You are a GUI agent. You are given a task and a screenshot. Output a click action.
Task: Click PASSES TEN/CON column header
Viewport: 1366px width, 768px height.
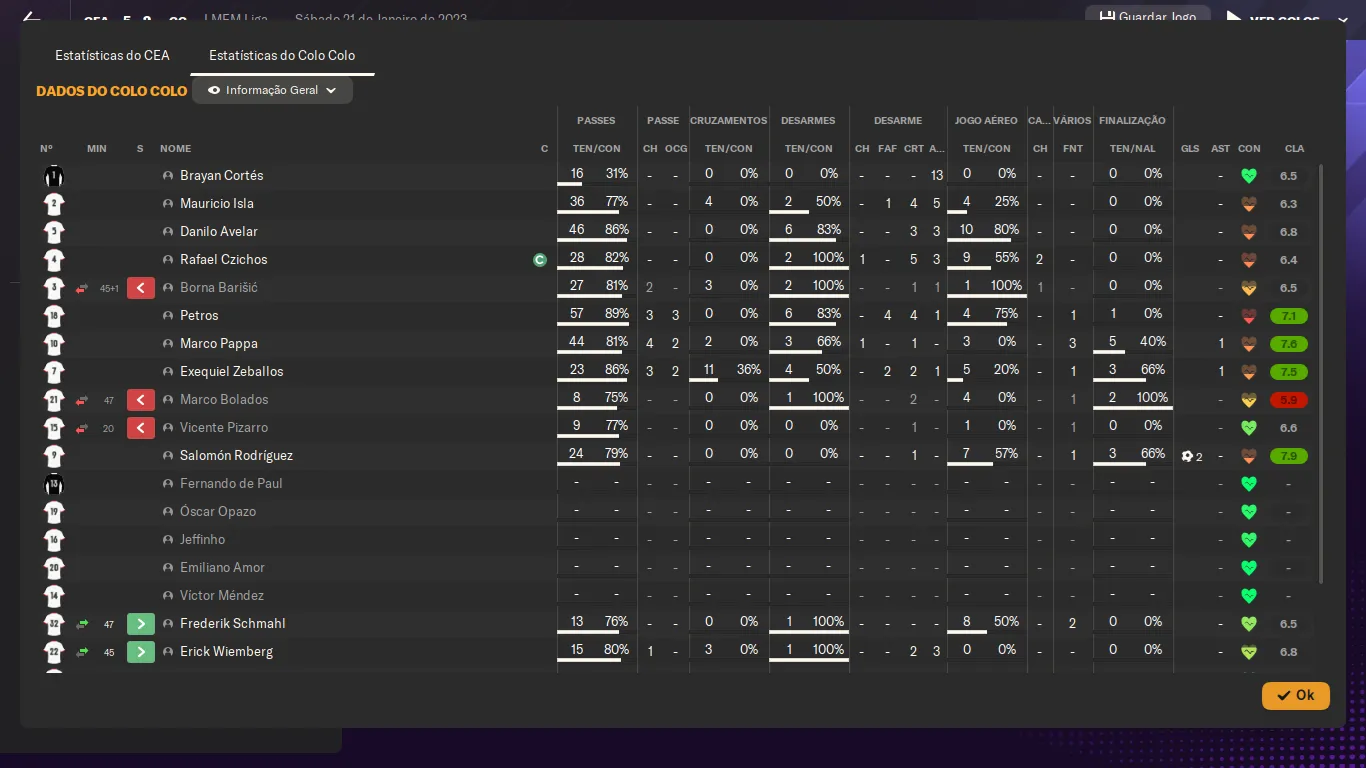pyautogui.click(x=597, y=149)
